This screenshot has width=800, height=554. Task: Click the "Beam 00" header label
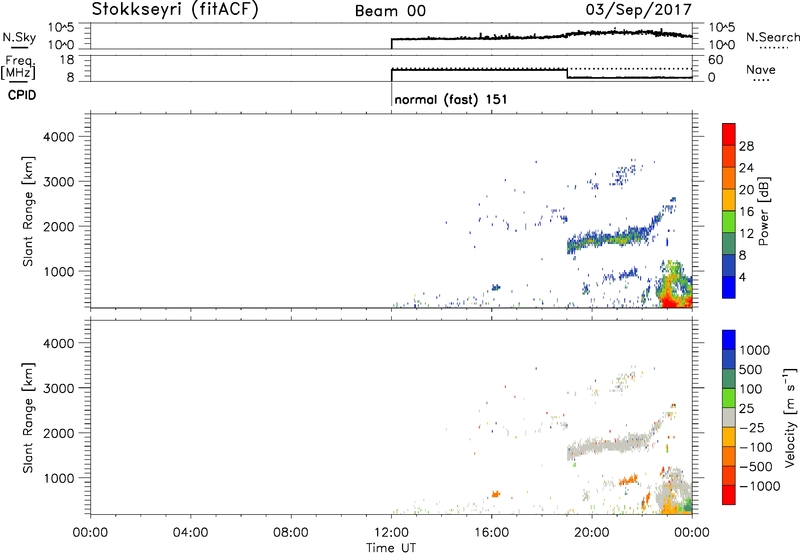390,11
